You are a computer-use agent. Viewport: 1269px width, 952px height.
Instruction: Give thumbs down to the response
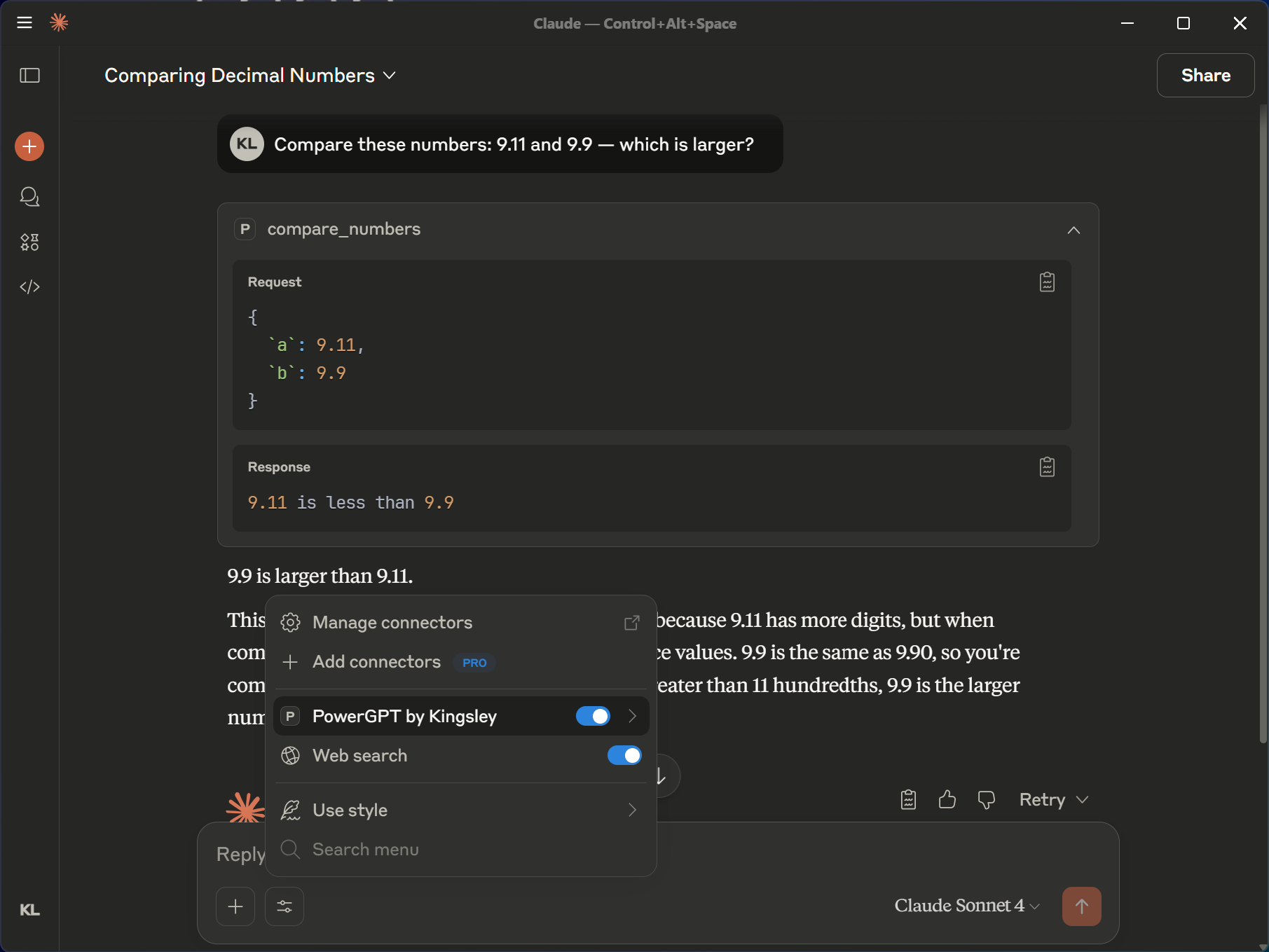tap(987, 799)
